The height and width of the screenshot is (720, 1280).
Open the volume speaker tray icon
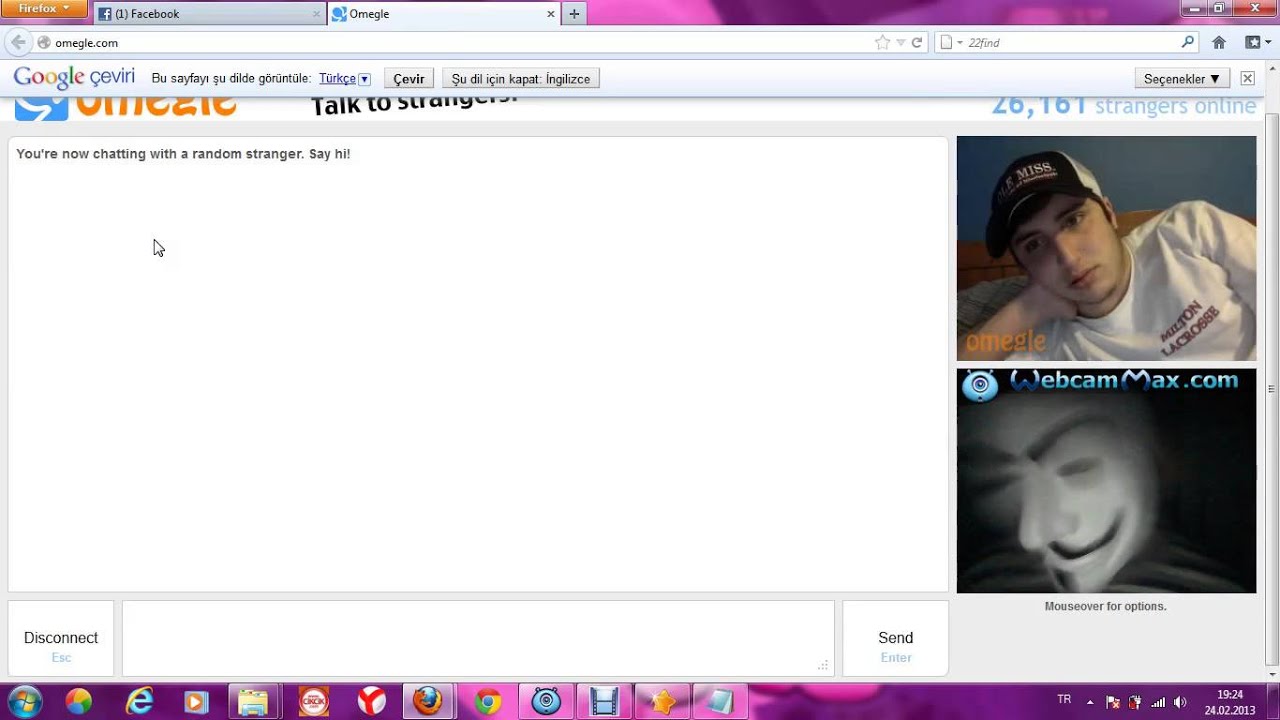click(1180, 702)
